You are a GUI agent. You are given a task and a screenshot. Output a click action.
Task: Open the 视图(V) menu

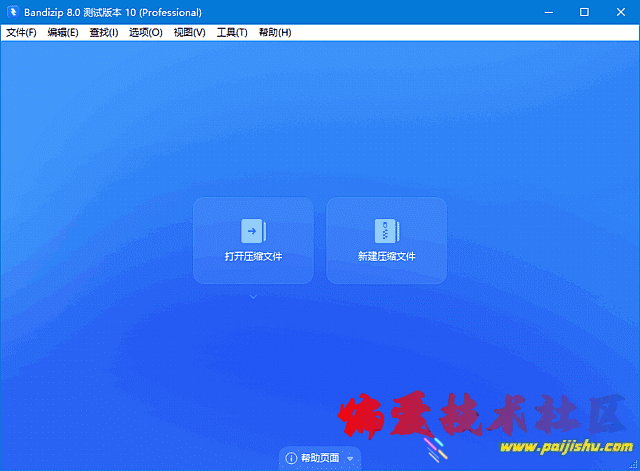click(189, 33)
